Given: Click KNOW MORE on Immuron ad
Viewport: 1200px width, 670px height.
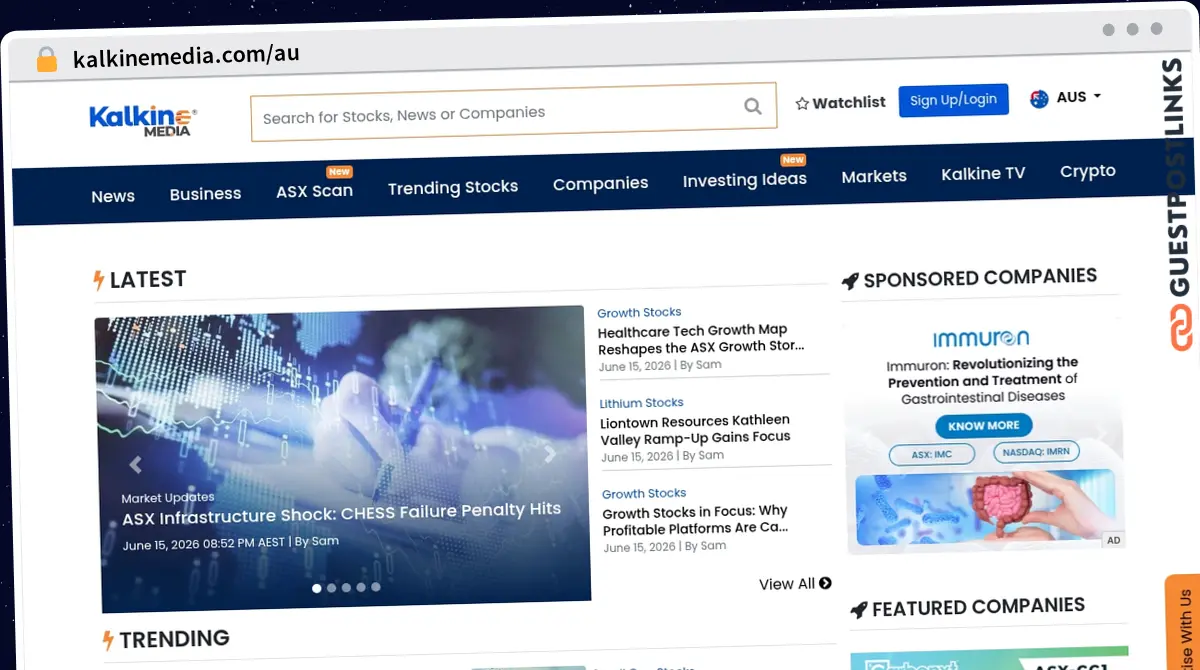Looking at the screenshot, I should point(983,426).
